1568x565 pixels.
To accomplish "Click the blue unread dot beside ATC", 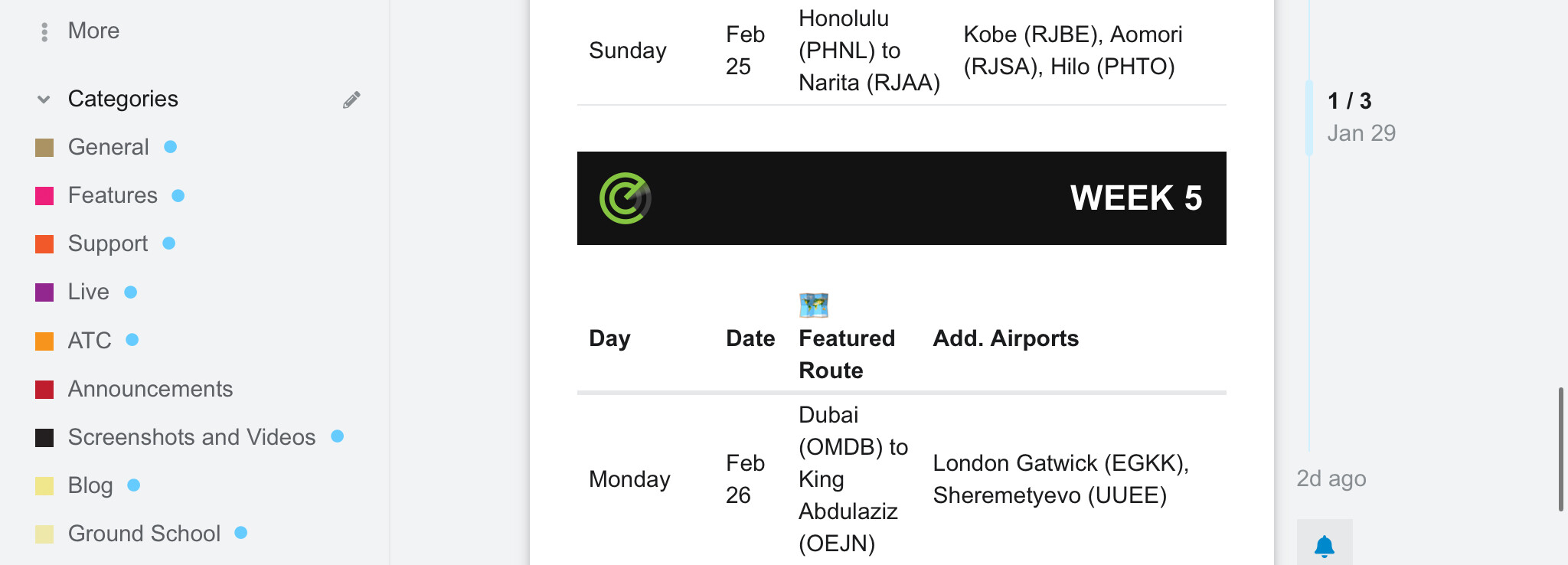I will [x=132, y=340].
